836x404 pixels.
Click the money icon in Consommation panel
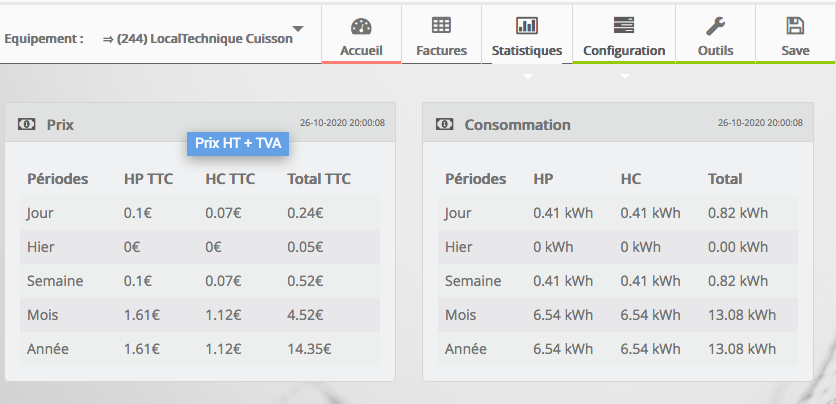tap(445, 125)
